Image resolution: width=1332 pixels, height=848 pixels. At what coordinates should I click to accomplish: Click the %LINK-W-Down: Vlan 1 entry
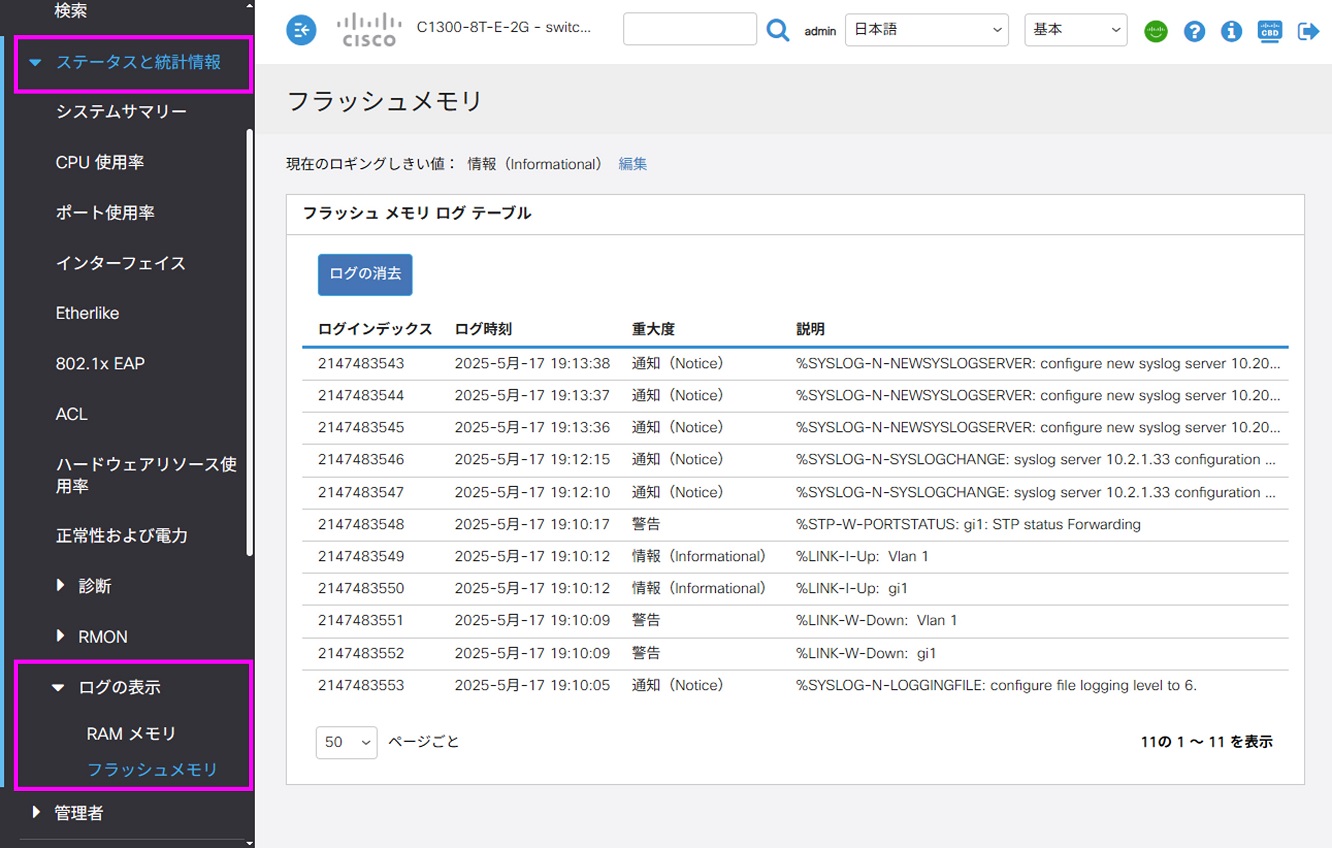tap(877, 620)
